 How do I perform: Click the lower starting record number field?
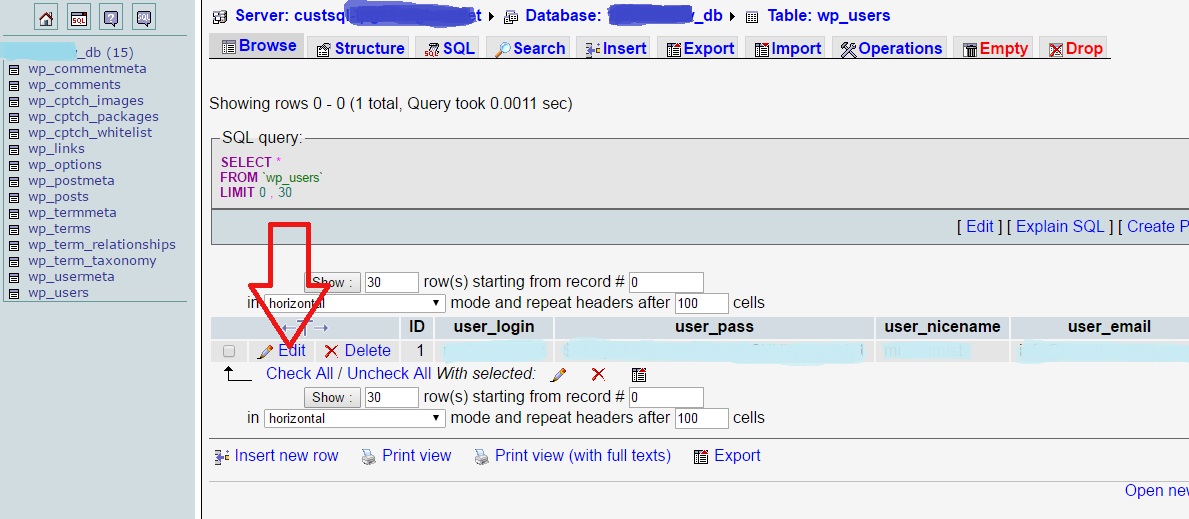click(x=666, y=397)
